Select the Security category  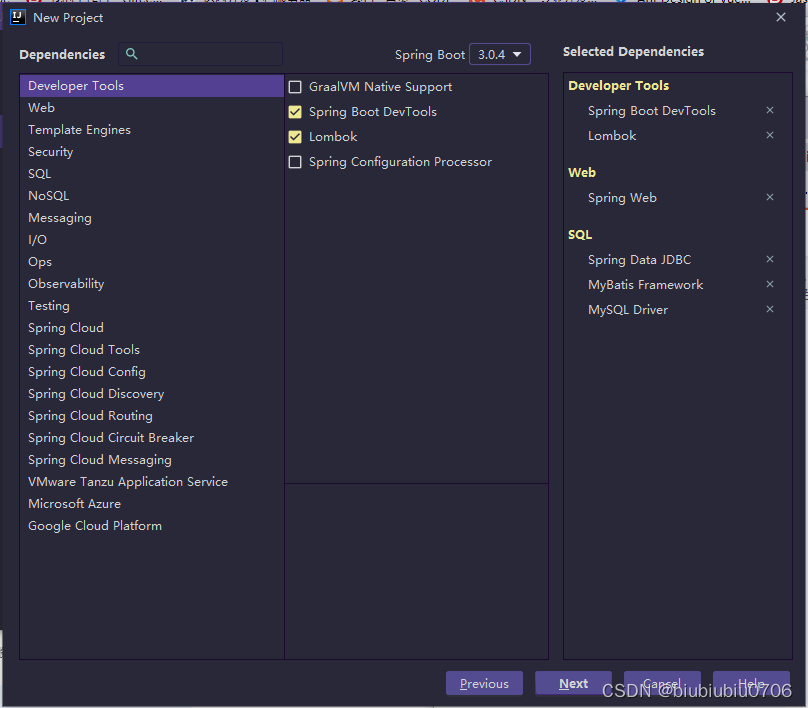tap(152, 152)
